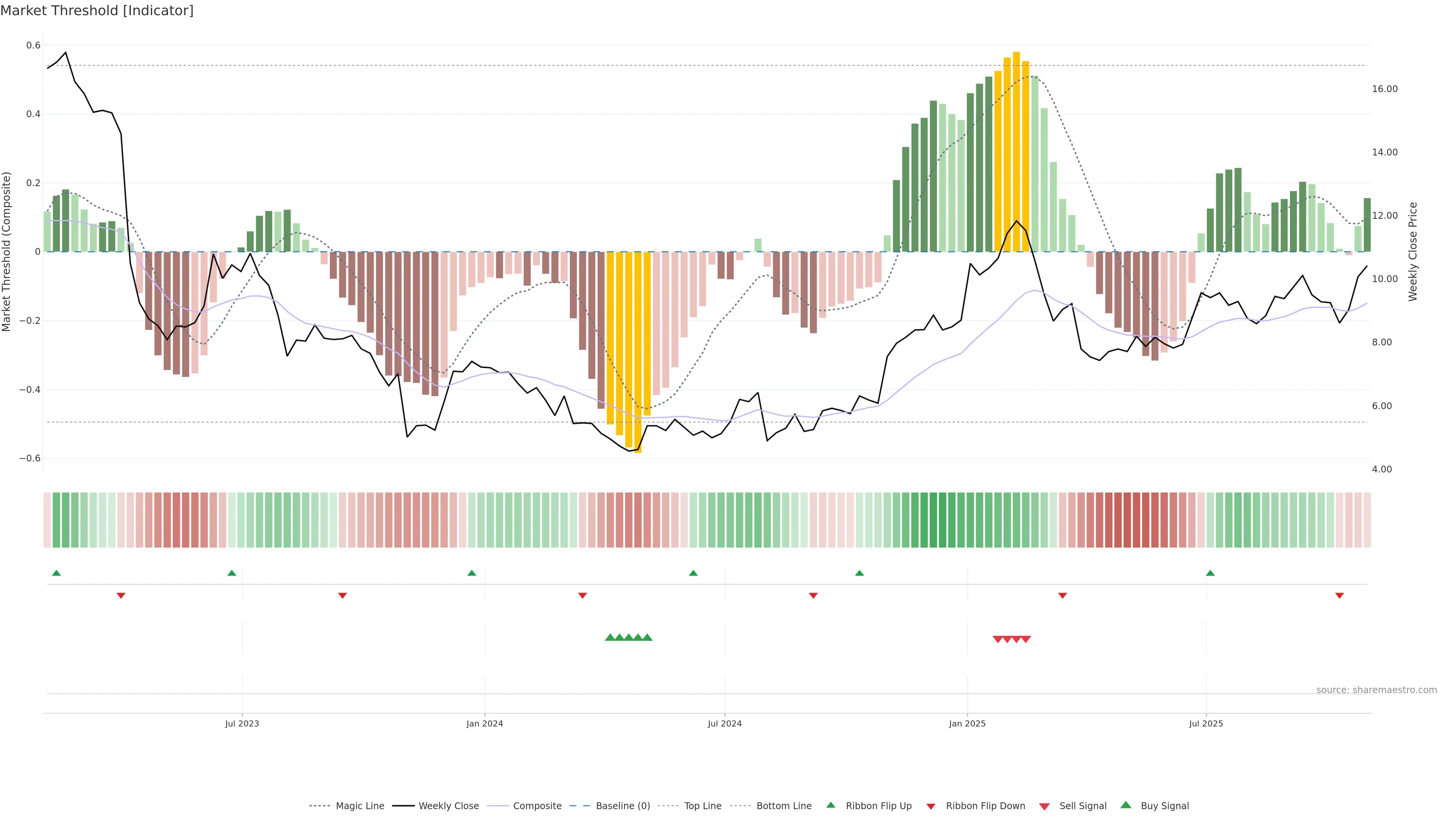Toggle Composite series in legend
Viewport: 1456px width, 819px height.
point(537,806)
